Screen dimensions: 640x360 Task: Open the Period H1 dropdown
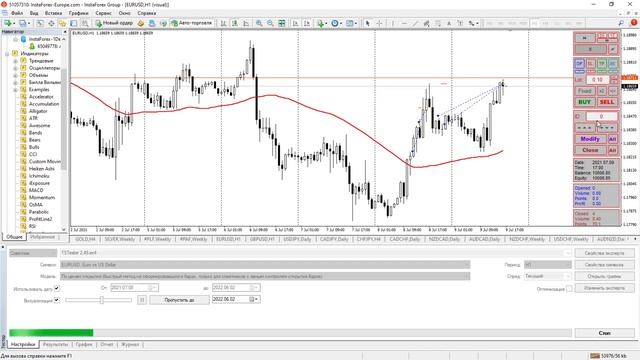tap(547, 265)
